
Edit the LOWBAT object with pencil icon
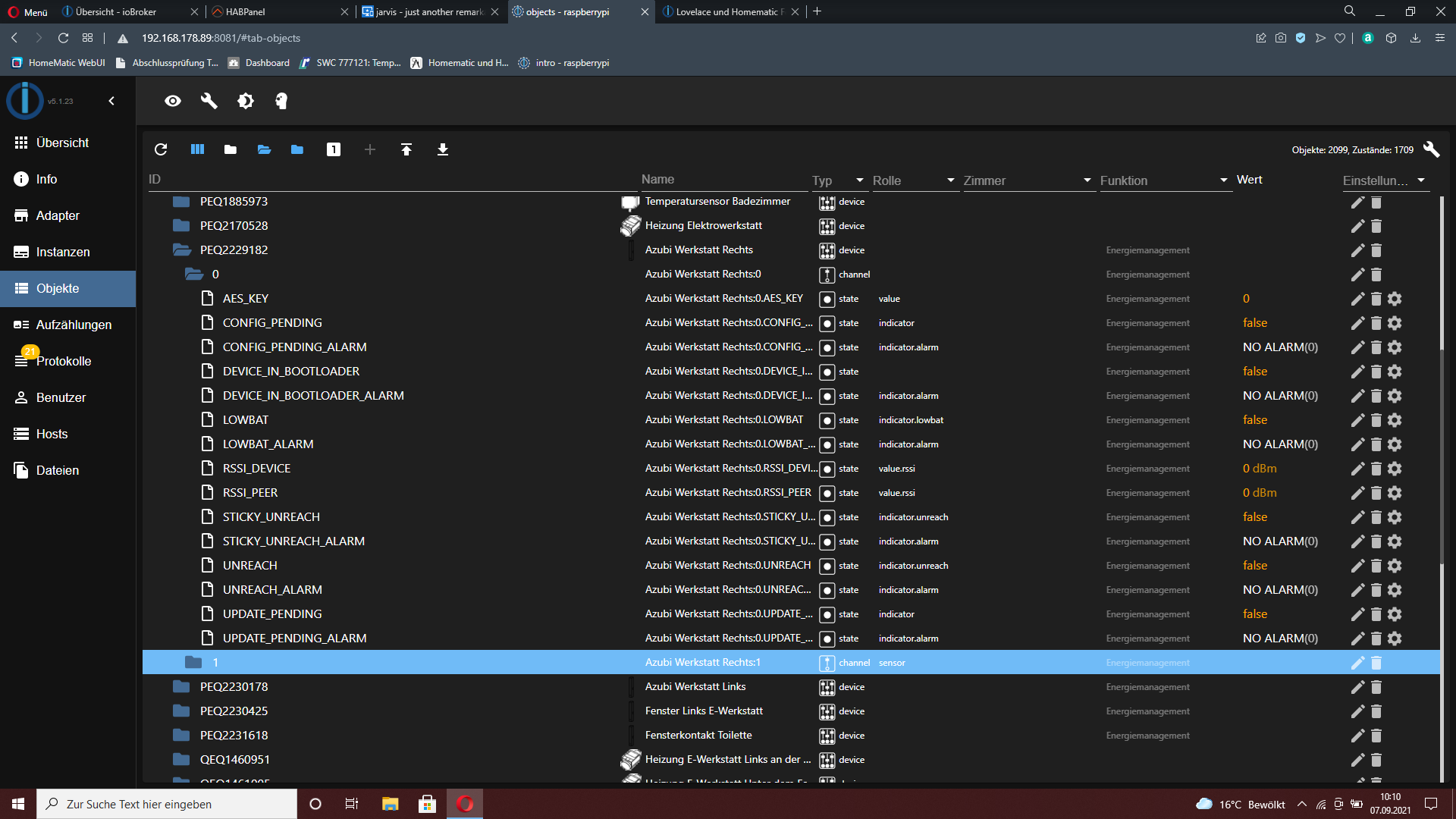[1357, 420]
